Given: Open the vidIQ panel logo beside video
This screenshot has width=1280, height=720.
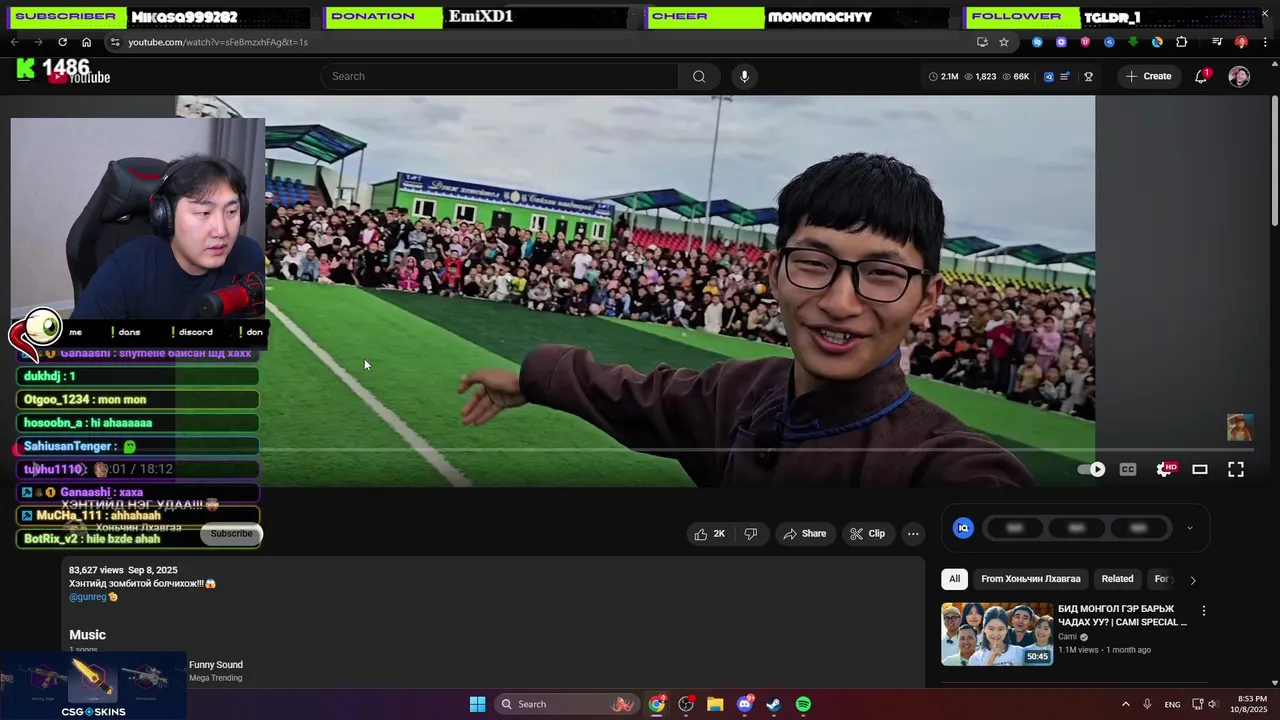Looking at the screenshot, I should (963, 528).
